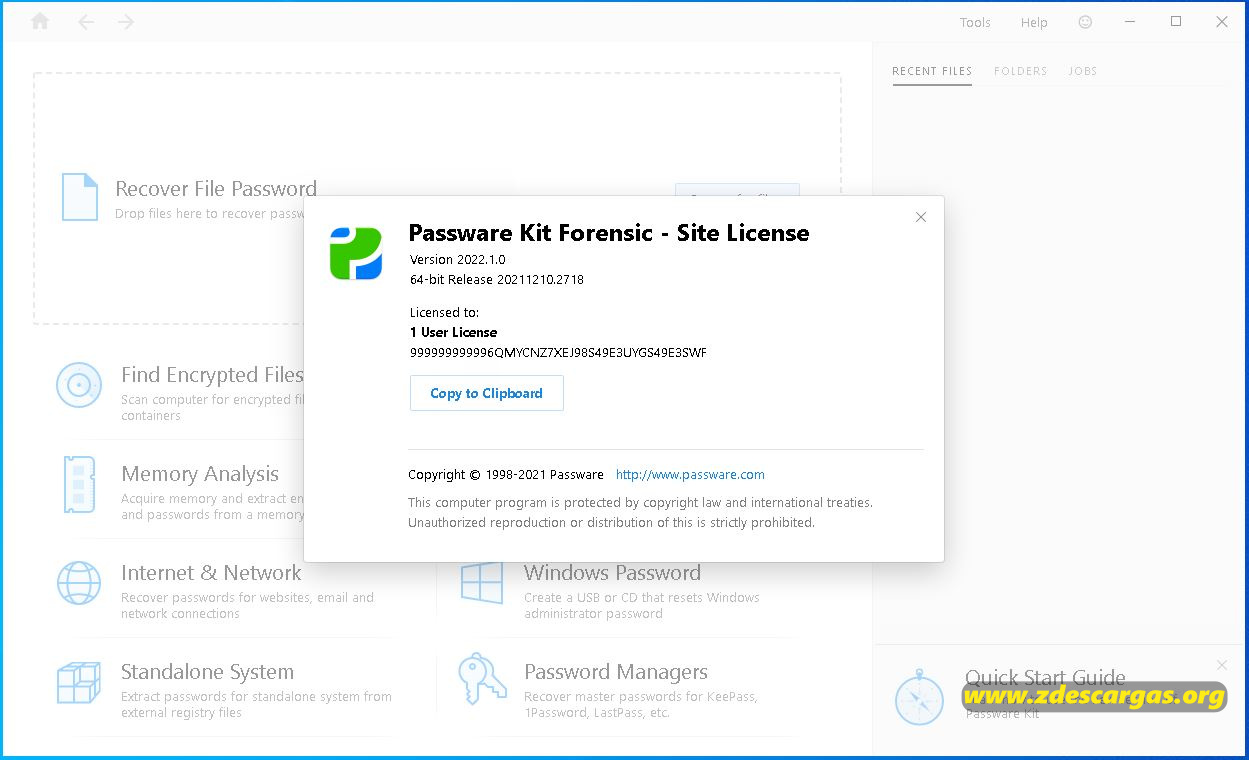
Task: Open Internet & Network option
Action: click(211, 573)
